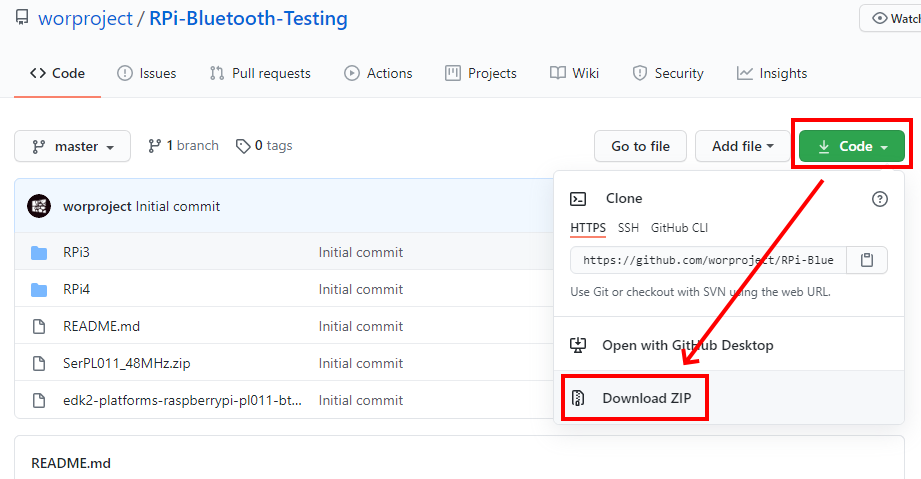Viewport: 921px width, 479px height.
Task: Open the Pull requests tab
Action: pos(260,73)
